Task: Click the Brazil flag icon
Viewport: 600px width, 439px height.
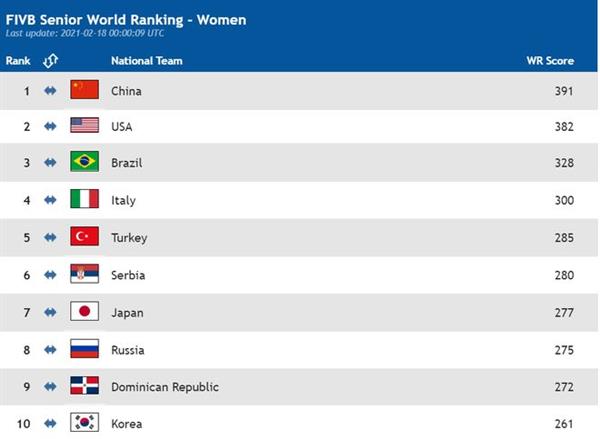Action: click(x=85, y=161)
